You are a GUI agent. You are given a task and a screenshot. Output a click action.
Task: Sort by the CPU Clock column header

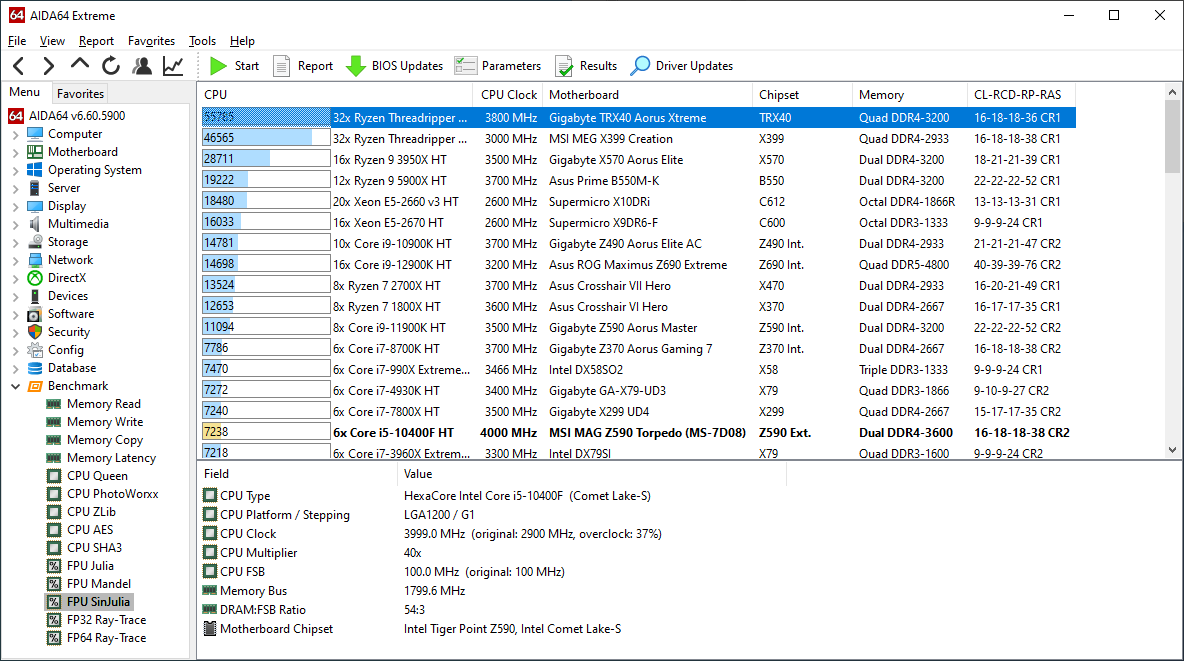tap(509, 95)
